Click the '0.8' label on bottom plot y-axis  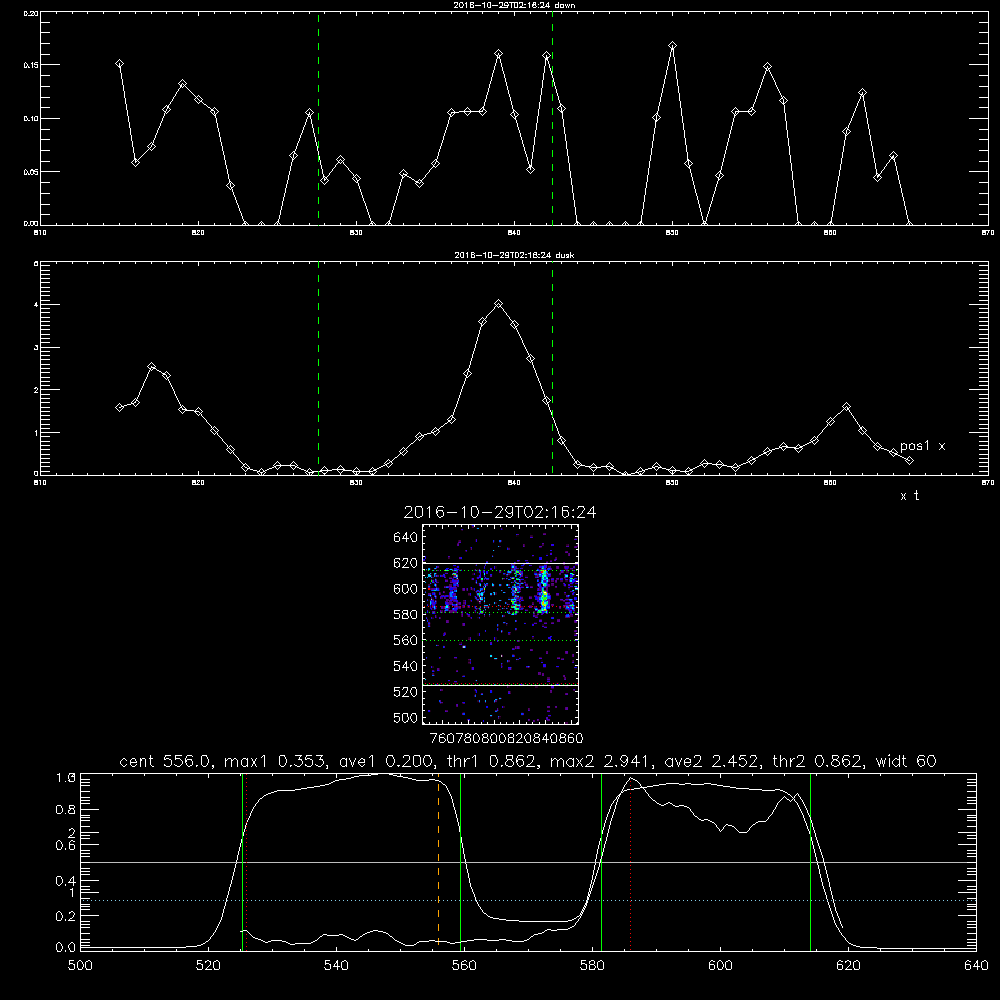66,810
